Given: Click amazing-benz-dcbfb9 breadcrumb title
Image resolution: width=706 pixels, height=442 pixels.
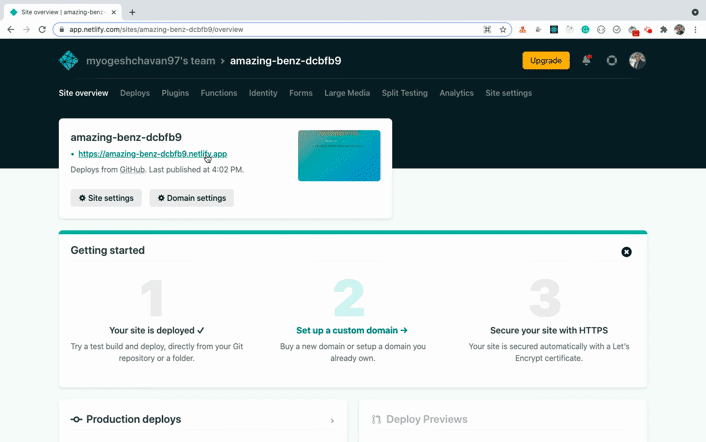Looking at the screenshot, I should tap(285, 61).
